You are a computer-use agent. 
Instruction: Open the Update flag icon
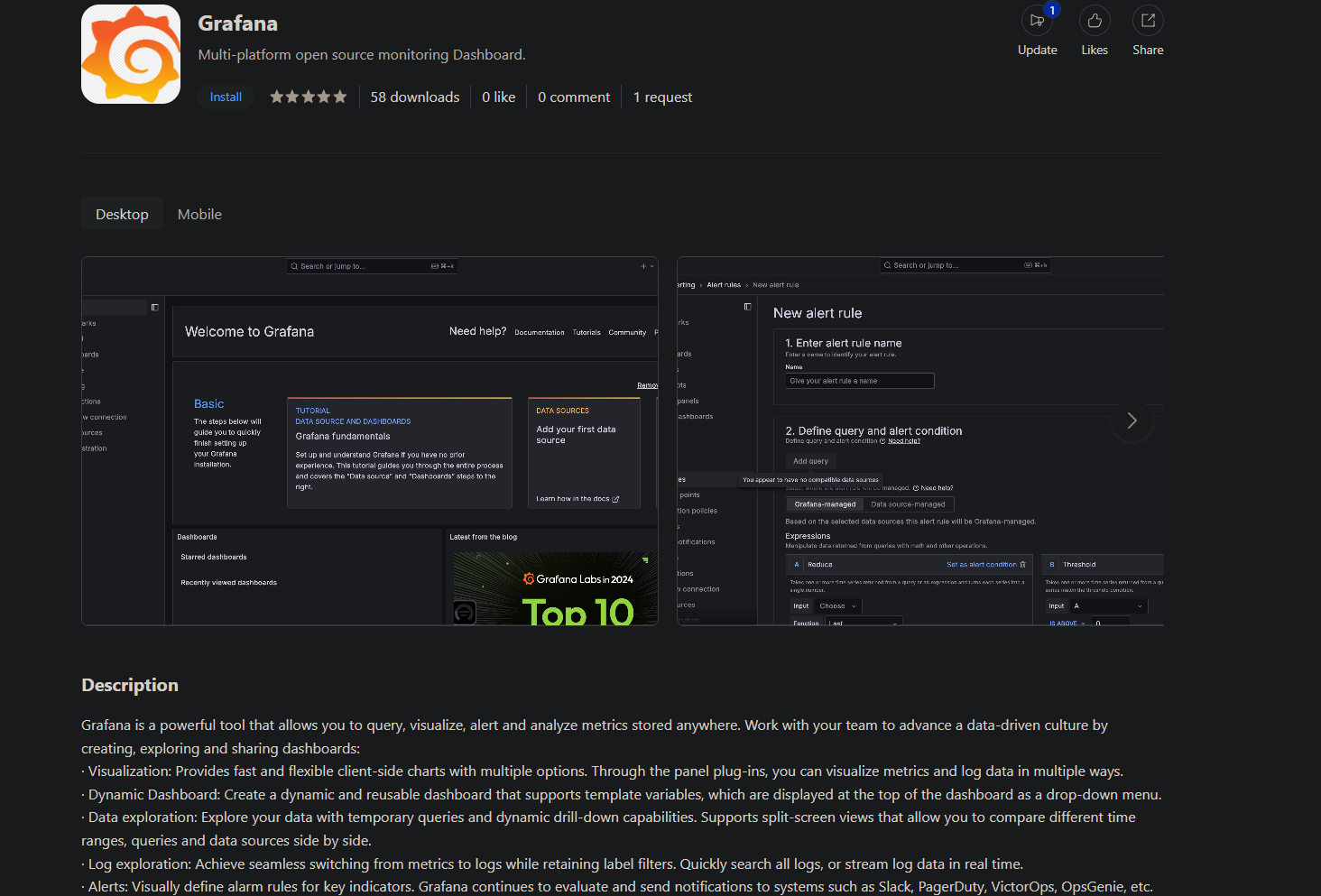coord(1037,20)
